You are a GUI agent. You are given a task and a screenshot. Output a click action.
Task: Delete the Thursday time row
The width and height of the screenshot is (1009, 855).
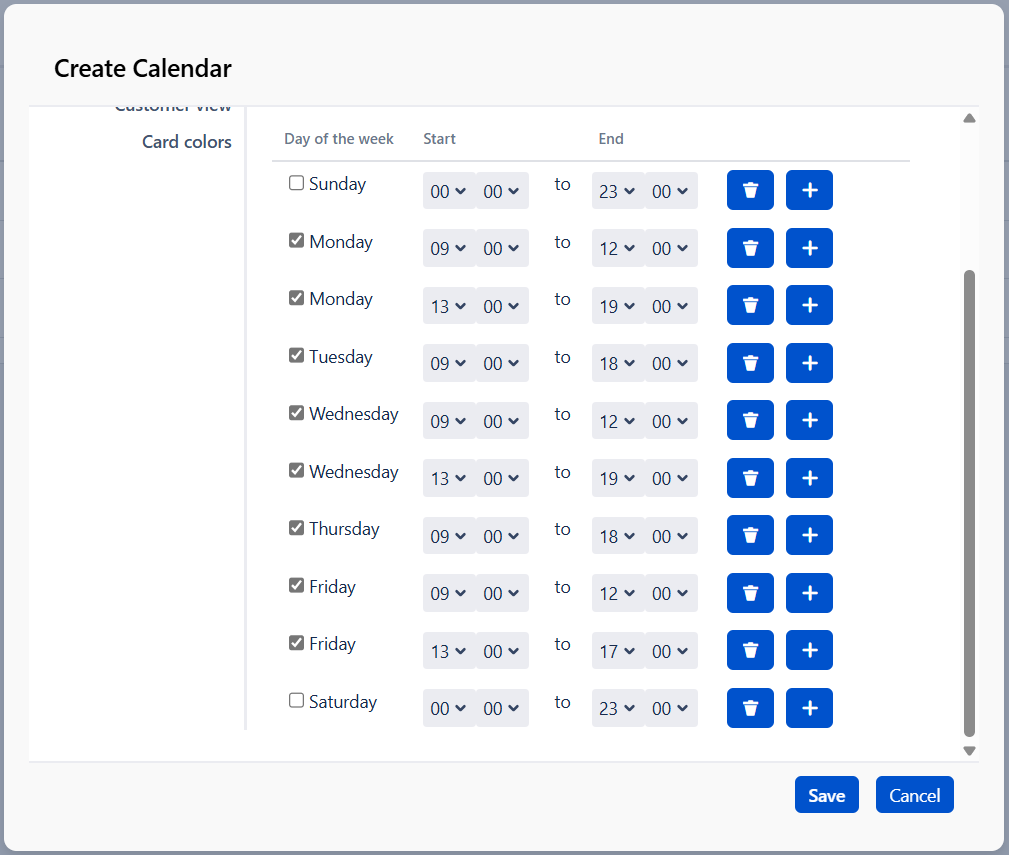click(x=750, y=536)
